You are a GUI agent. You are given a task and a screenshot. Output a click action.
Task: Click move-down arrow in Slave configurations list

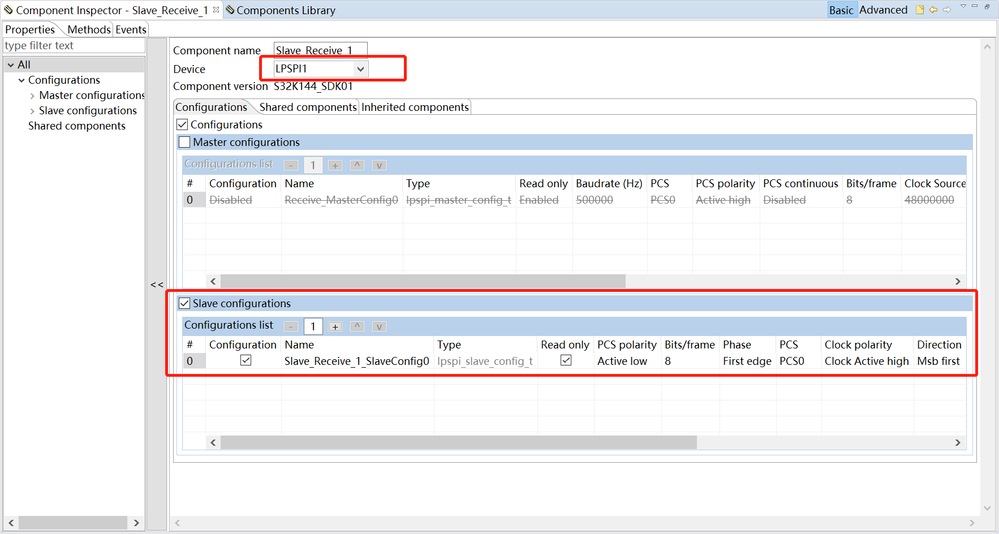click(x=379, y=326)
